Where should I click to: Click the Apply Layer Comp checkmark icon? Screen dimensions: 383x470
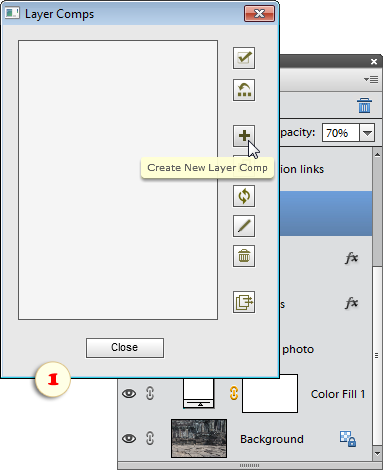[x=244, y=58]
